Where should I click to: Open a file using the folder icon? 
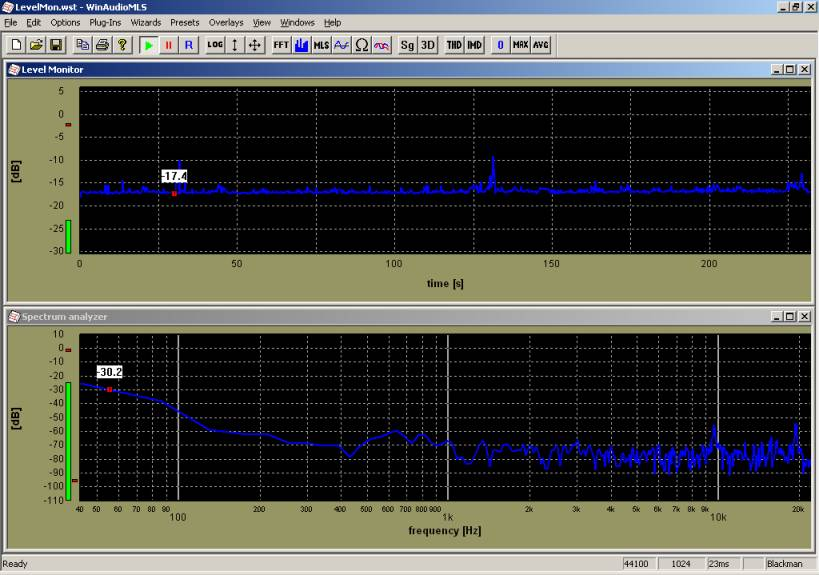pyautogui.click(x=36, y=45)
